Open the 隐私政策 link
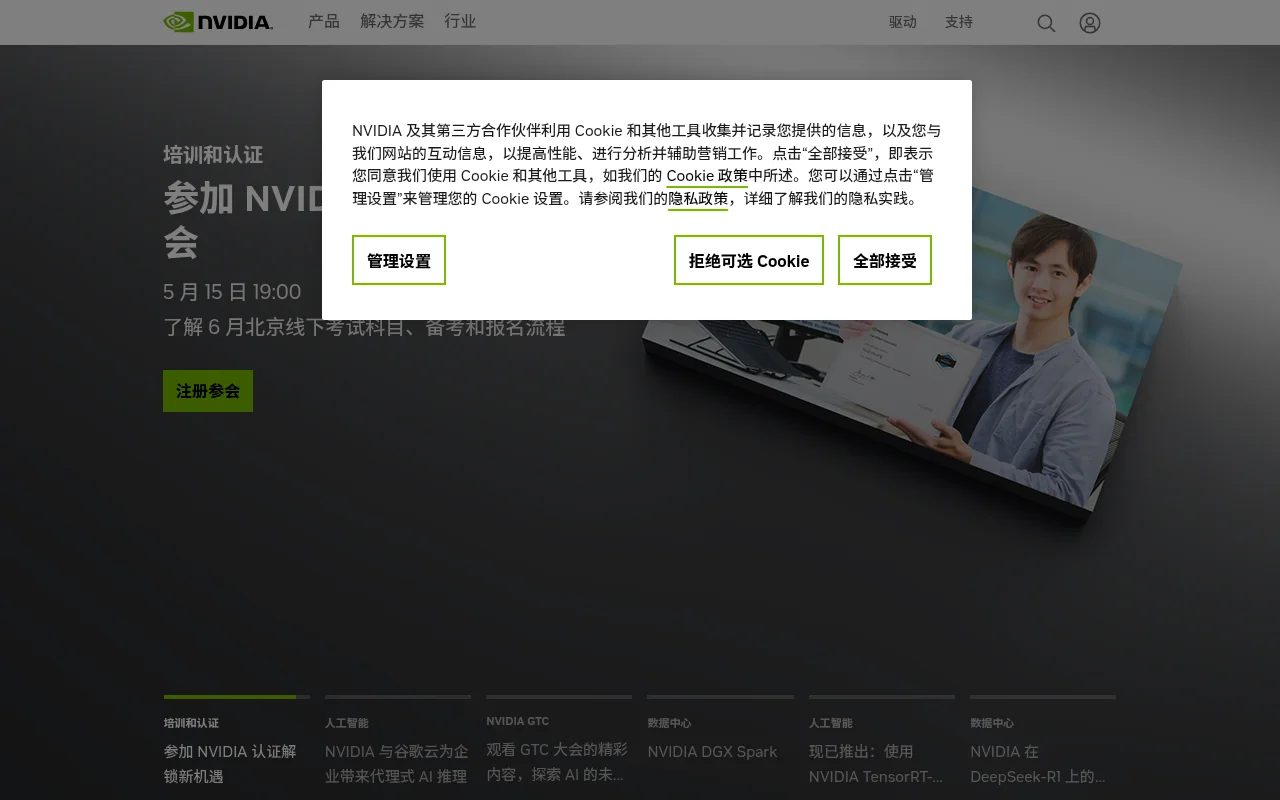 [698, 198]
